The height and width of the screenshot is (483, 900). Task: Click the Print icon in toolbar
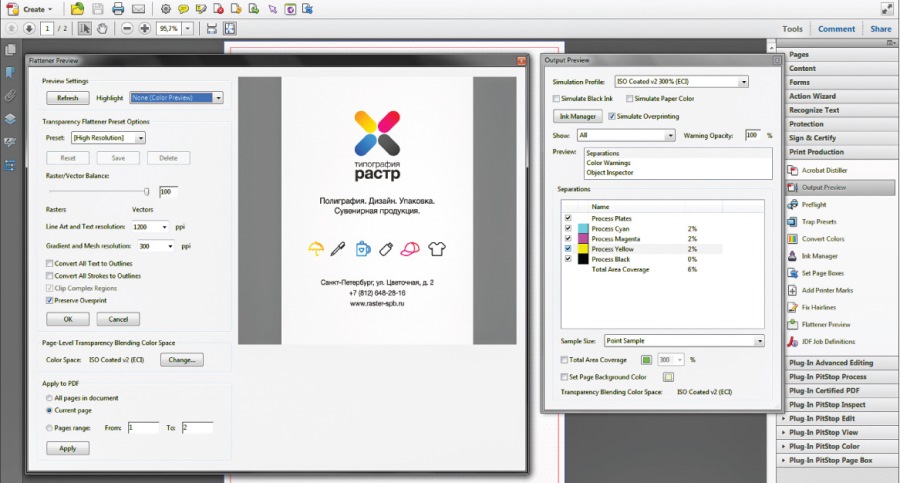[x=118, y=8]
